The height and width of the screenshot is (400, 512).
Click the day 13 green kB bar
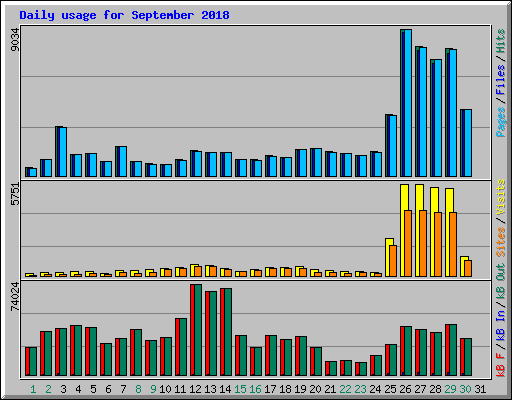tap(213, 333)
